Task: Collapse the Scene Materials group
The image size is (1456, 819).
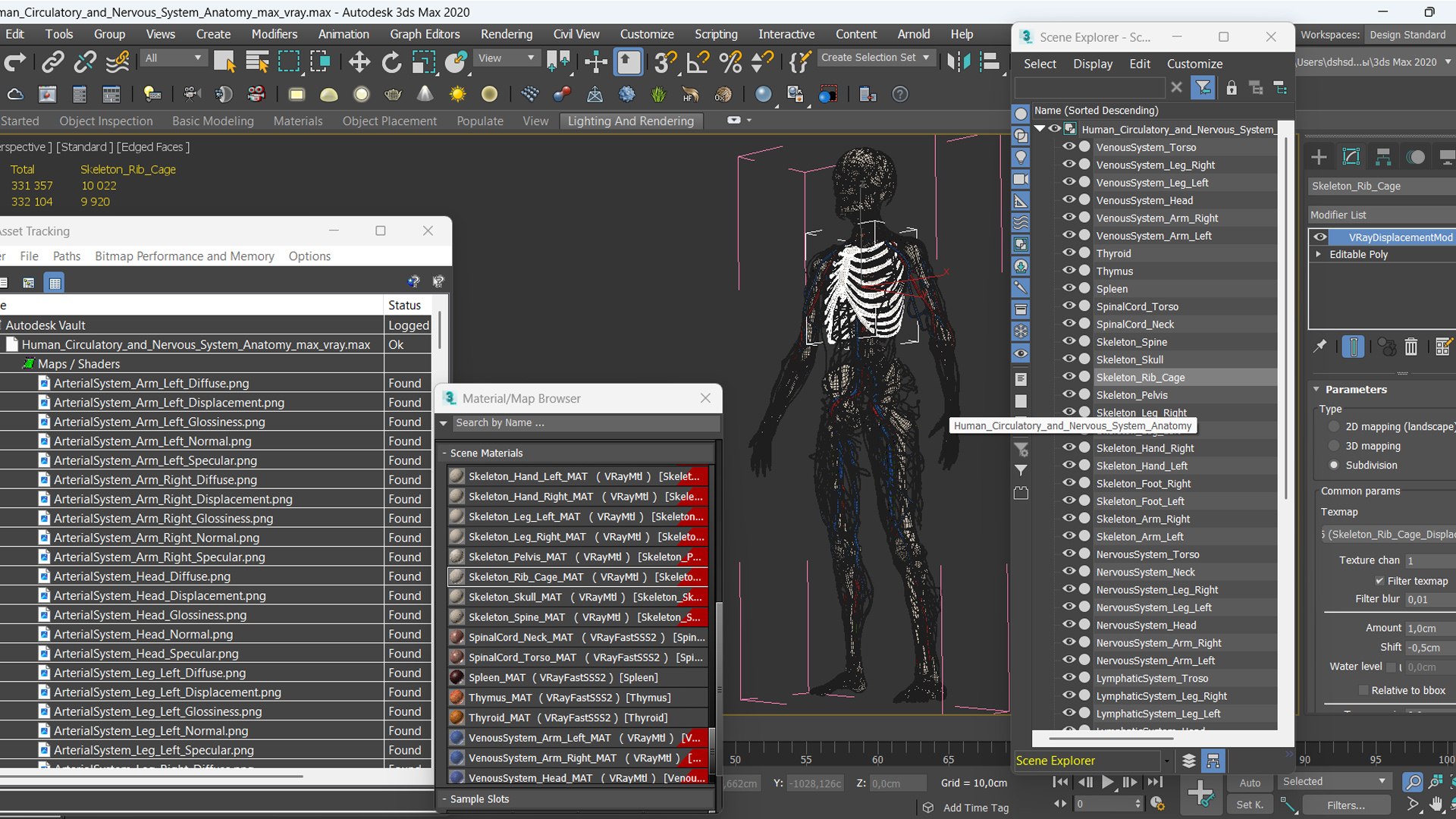Action: (444, 453)
